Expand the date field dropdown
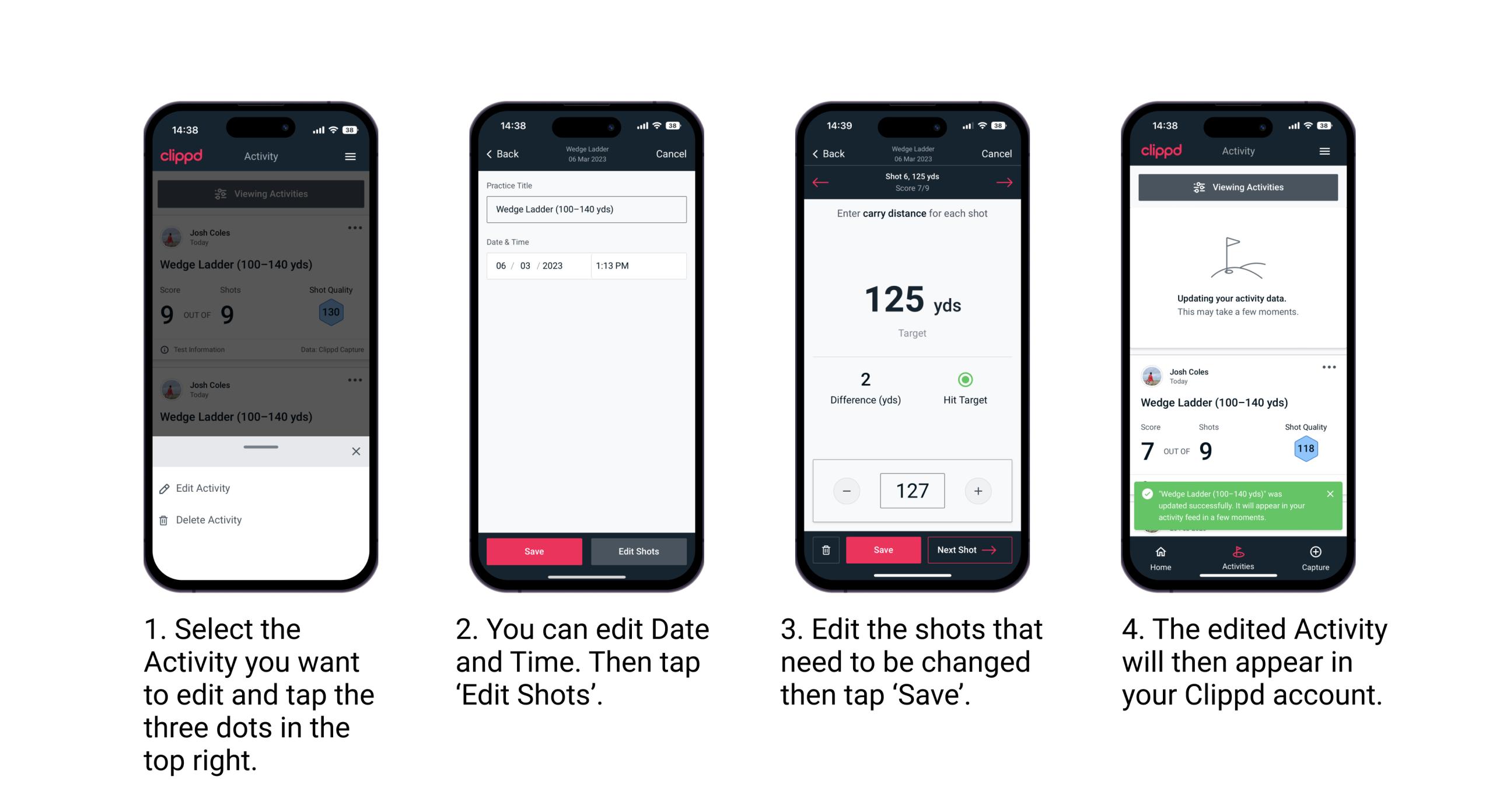Image resolution: width=1510 pixels, height=812 pixels. pos(536,266)
